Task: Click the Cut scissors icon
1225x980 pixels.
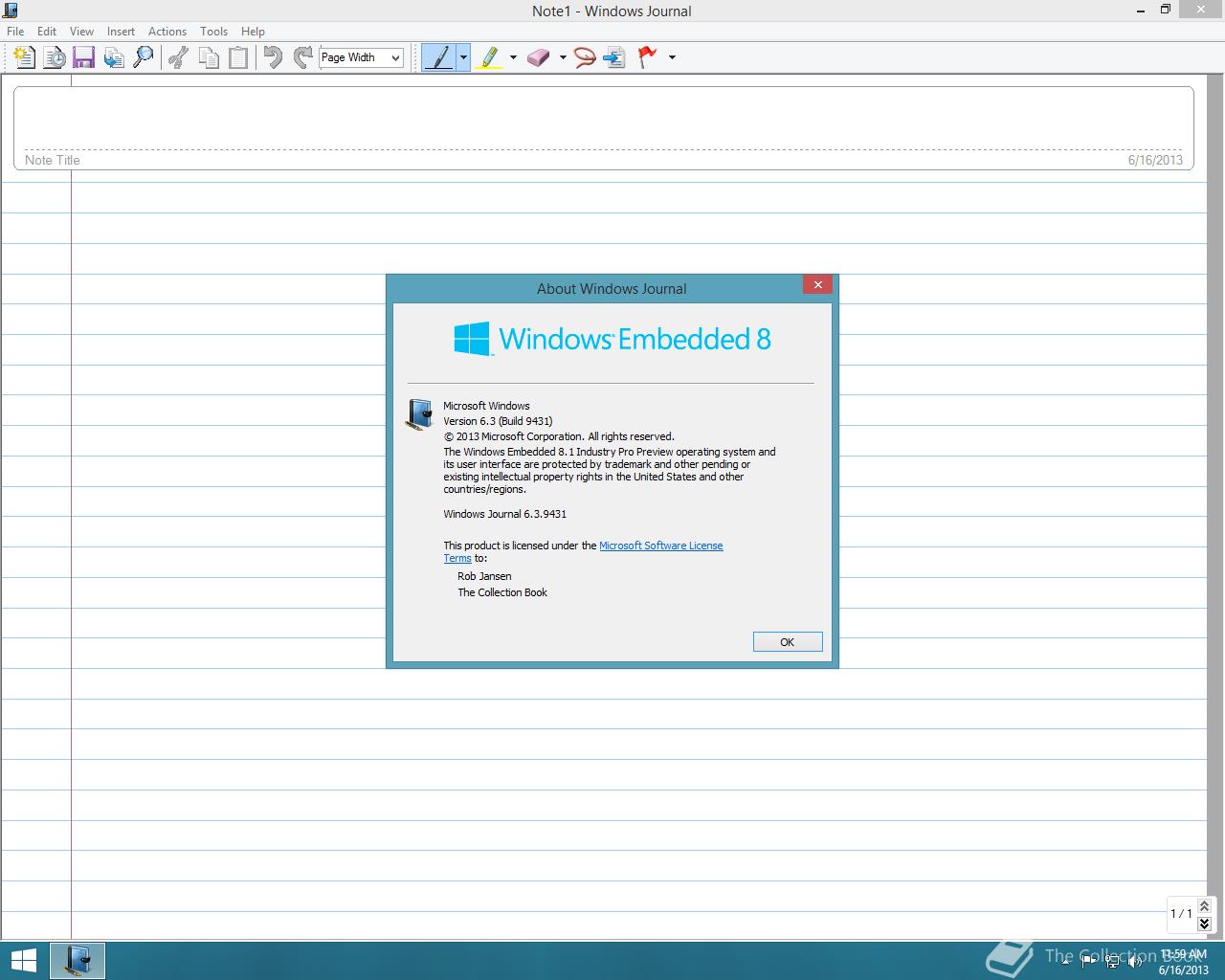Action: 178,57
